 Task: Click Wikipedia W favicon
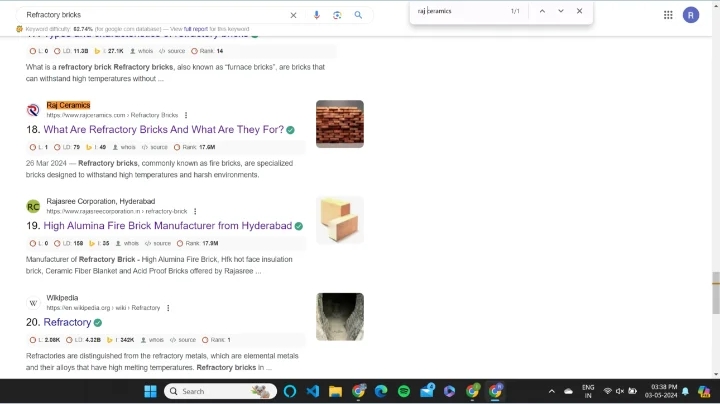tap(33, 303)
